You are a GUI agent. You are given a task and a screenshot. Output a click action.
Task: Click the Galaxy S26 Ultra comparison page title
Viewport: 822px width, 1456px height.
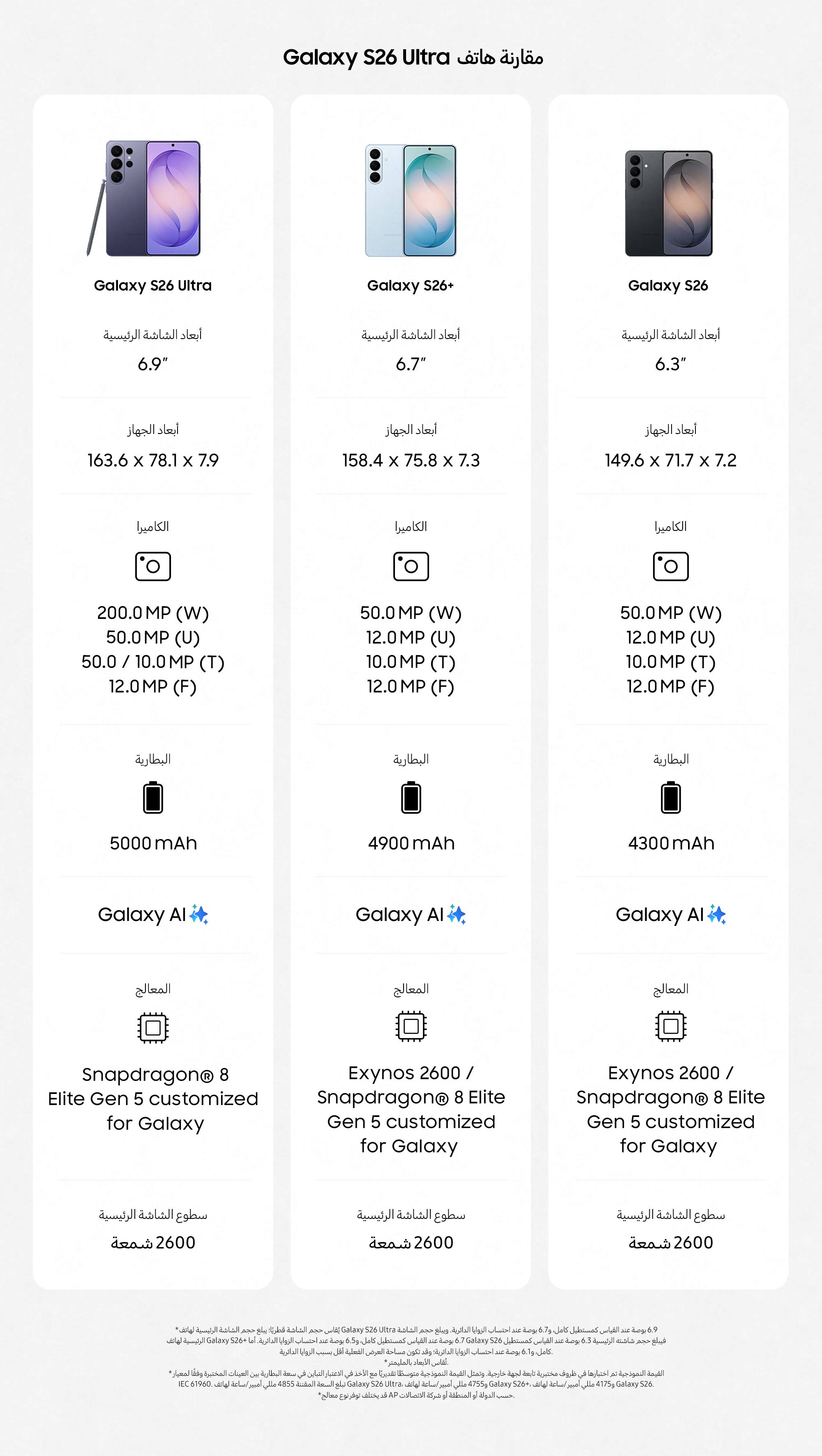tap(413, 58)
